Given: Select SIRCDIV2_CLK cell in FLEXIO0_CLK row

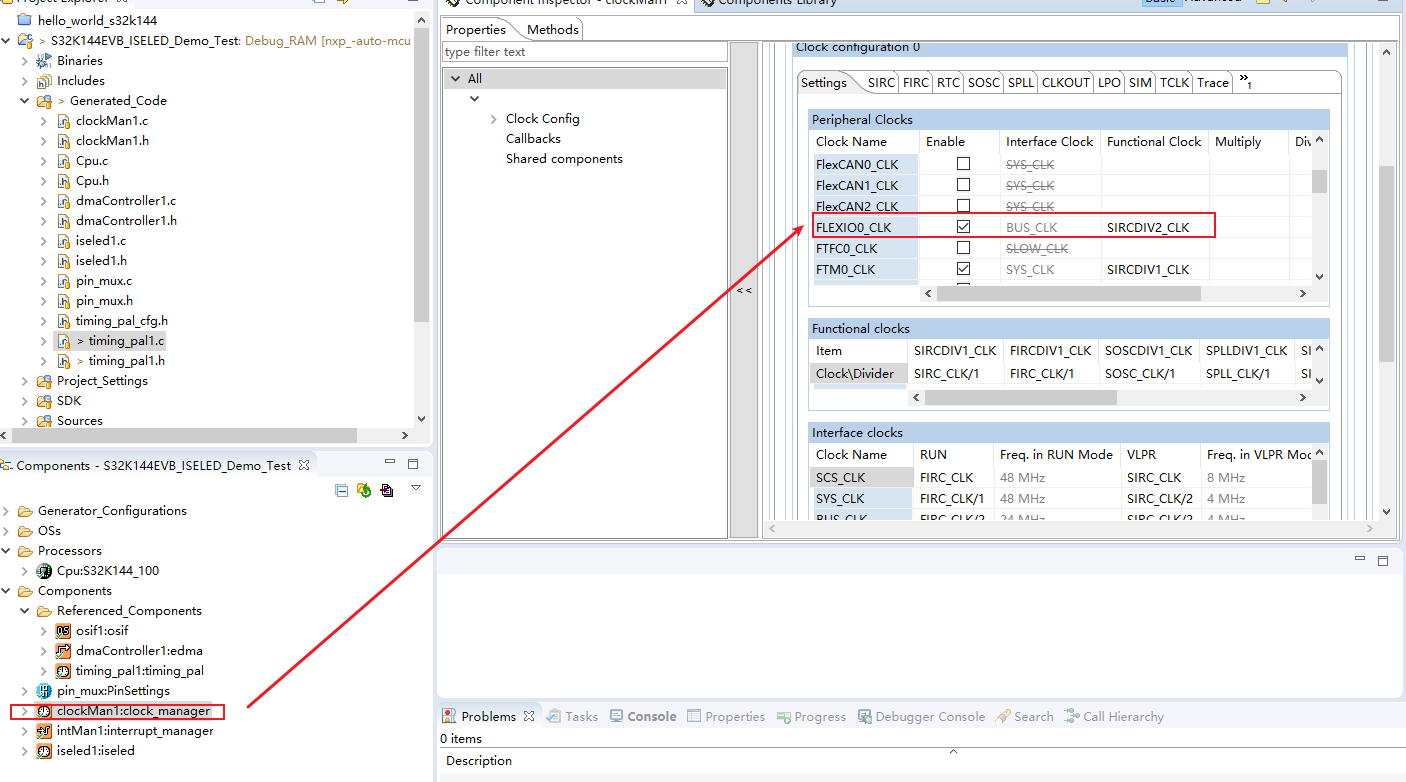Looking at the screenshot, I should pos(1154,227).
